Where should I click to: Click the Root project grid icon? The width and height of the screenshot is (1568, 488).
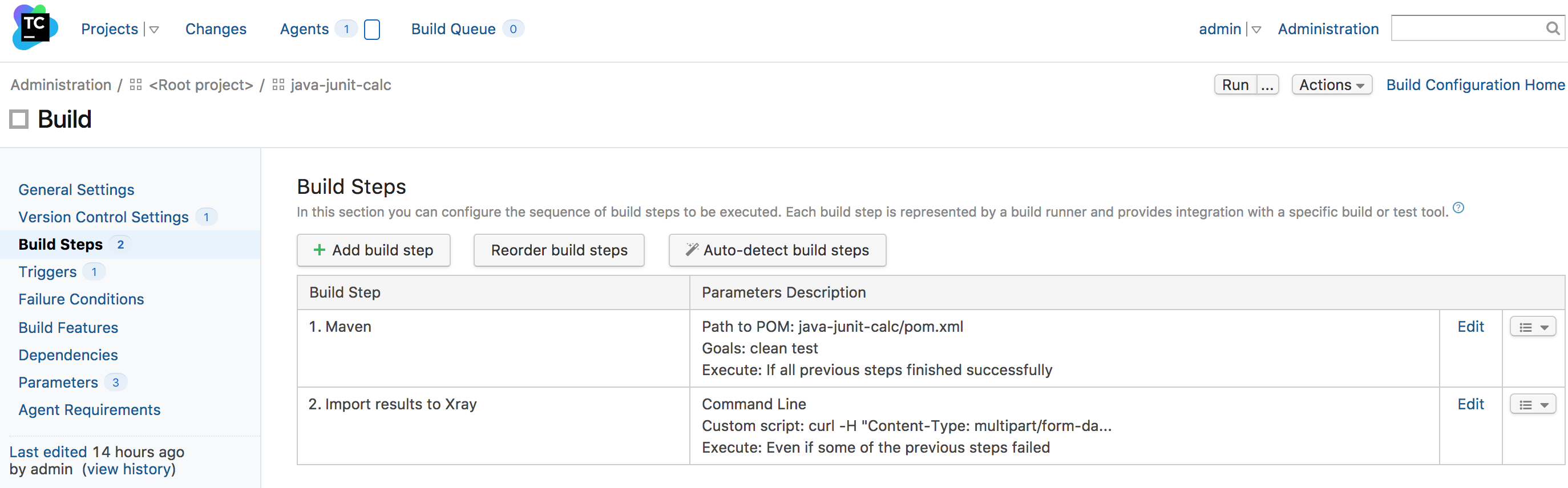pos(136,84)
